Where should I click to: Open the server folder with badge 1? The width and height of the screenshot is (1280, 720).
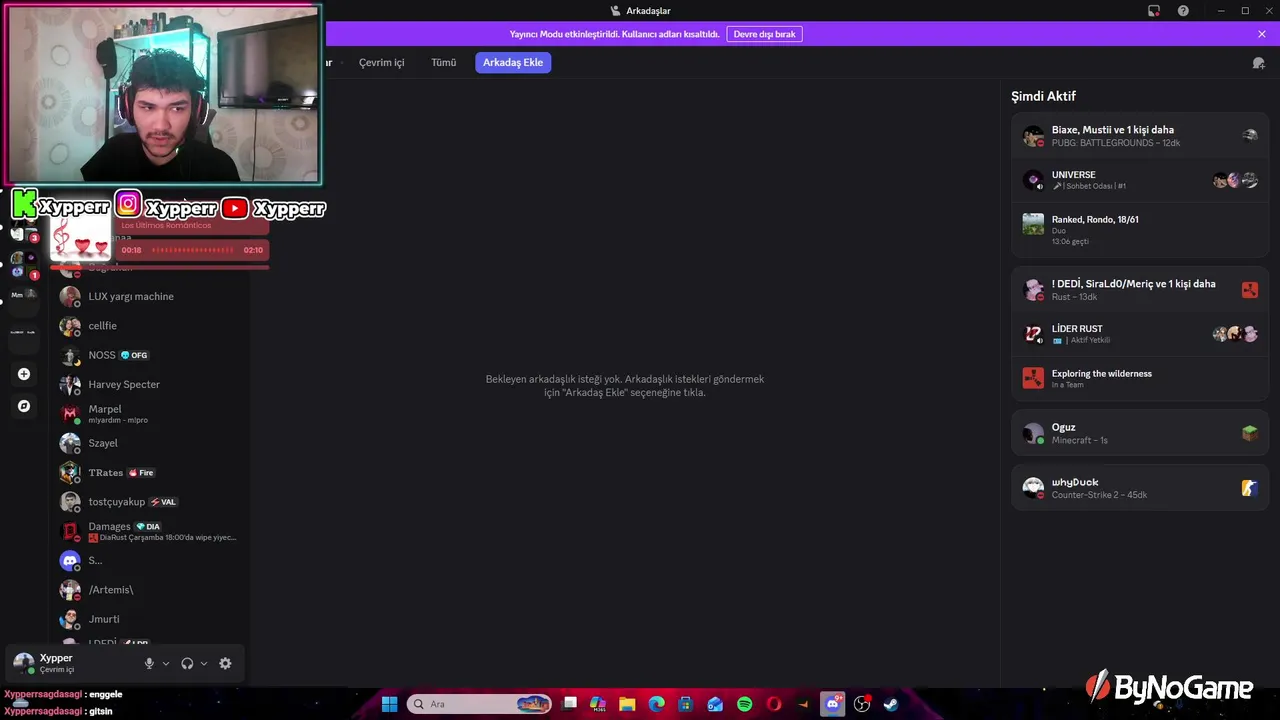pos(24,265)
